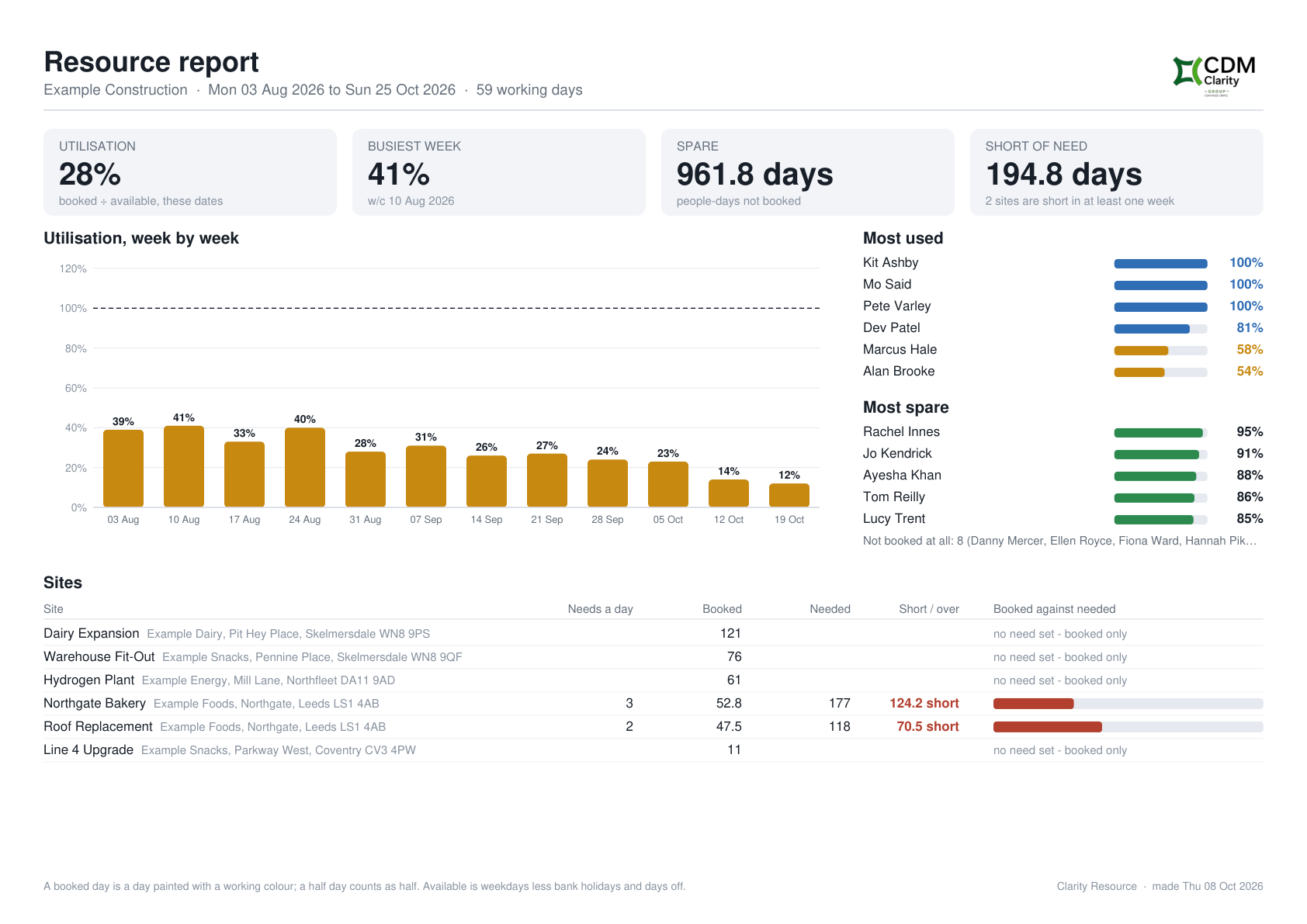Select the "Dairy Expansion" site name
1307x924 pixels.
(x=92, y=634)
